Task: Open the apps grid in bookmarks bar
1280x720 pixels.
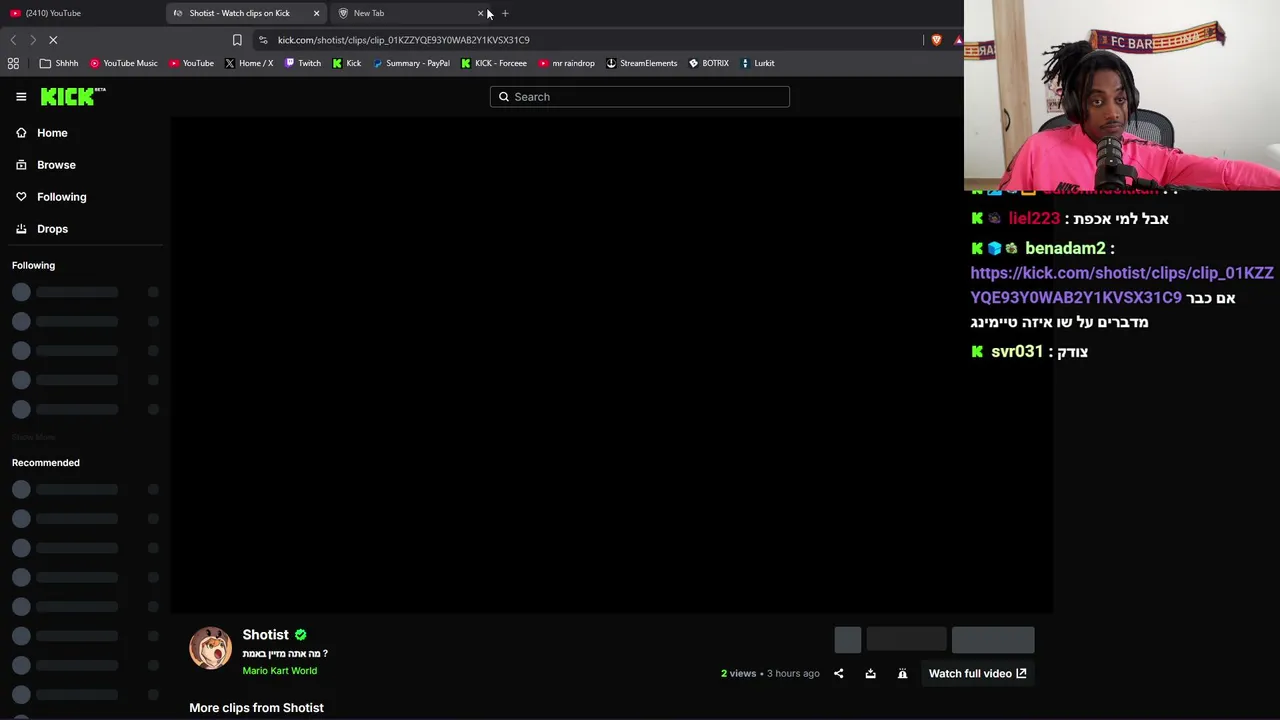Action: point(13,63)
